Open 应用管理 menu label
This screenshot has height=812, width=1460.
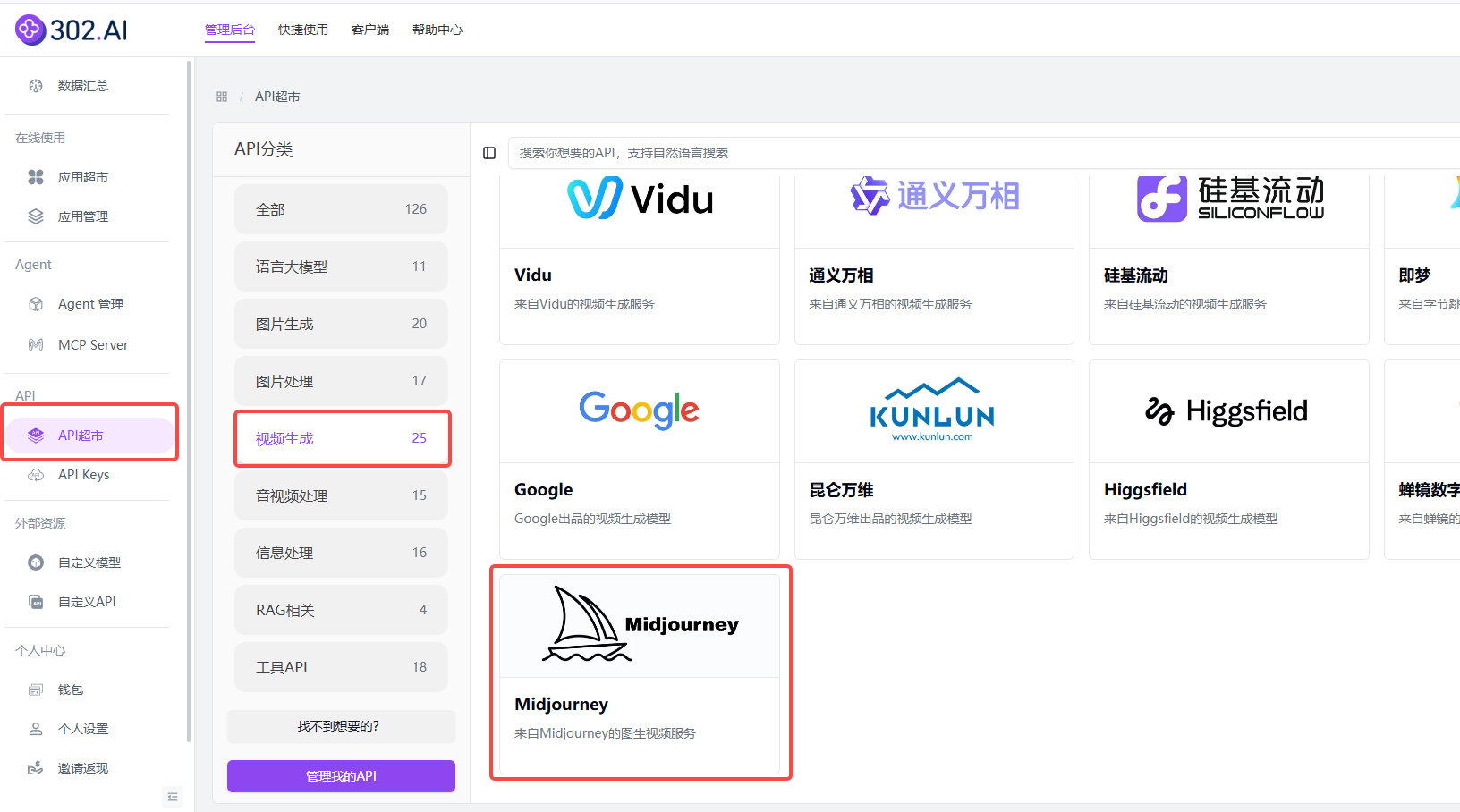click(83, 216)
